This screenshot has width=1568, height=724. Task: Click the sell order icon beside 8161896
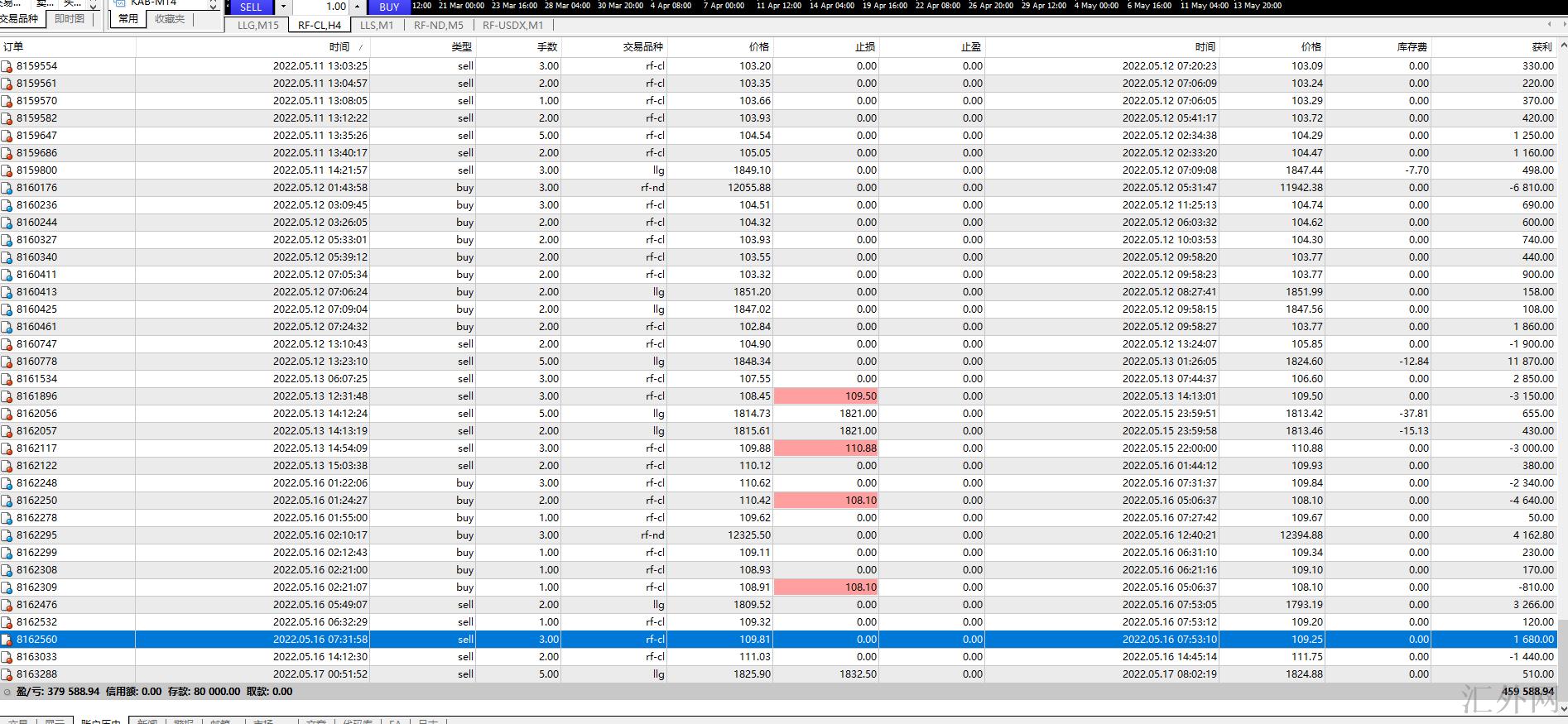[x=7, y=396]
